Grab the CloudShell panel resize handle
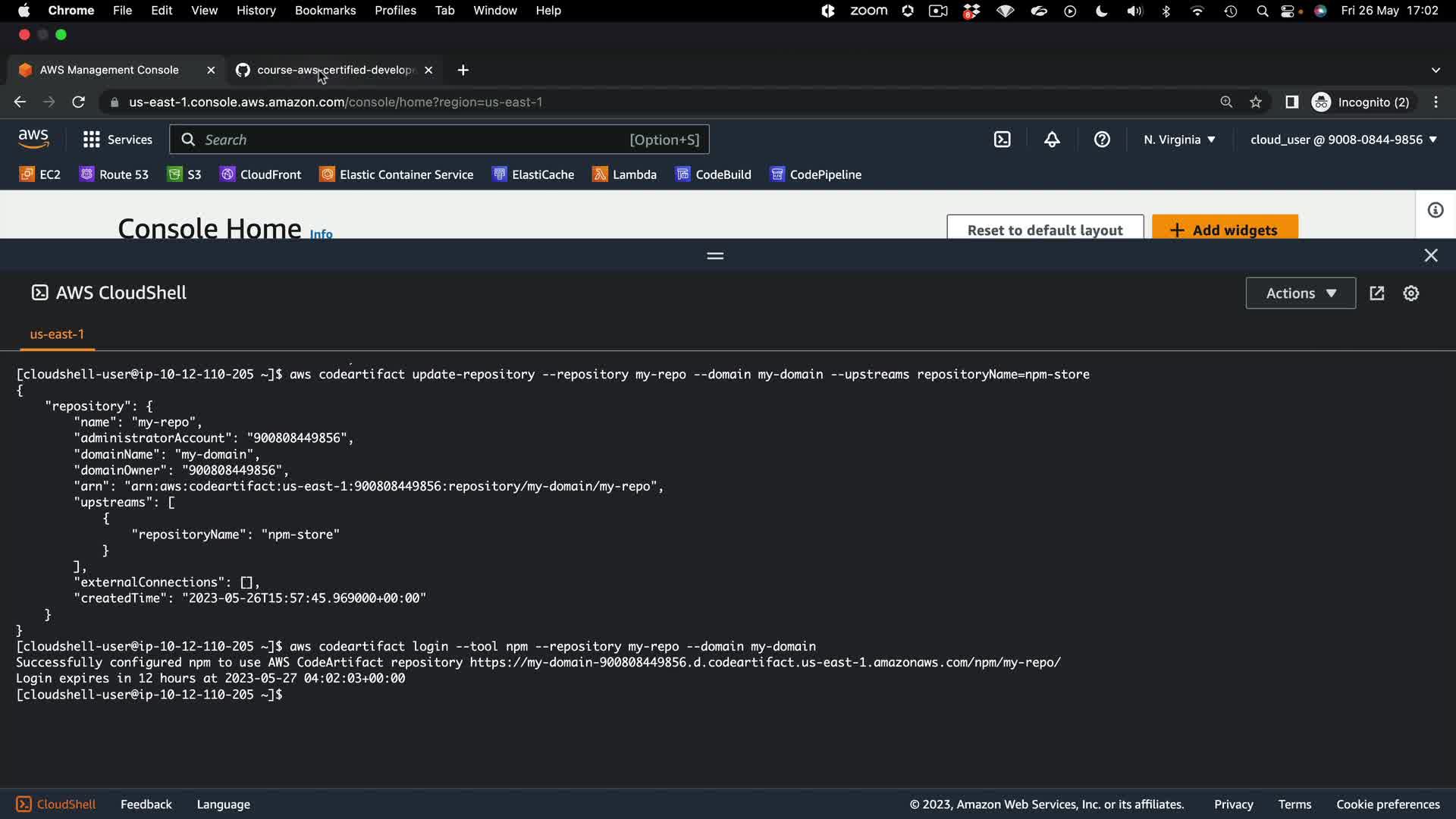The height and width of the screenshot is (819, 1456). (715, 256)
